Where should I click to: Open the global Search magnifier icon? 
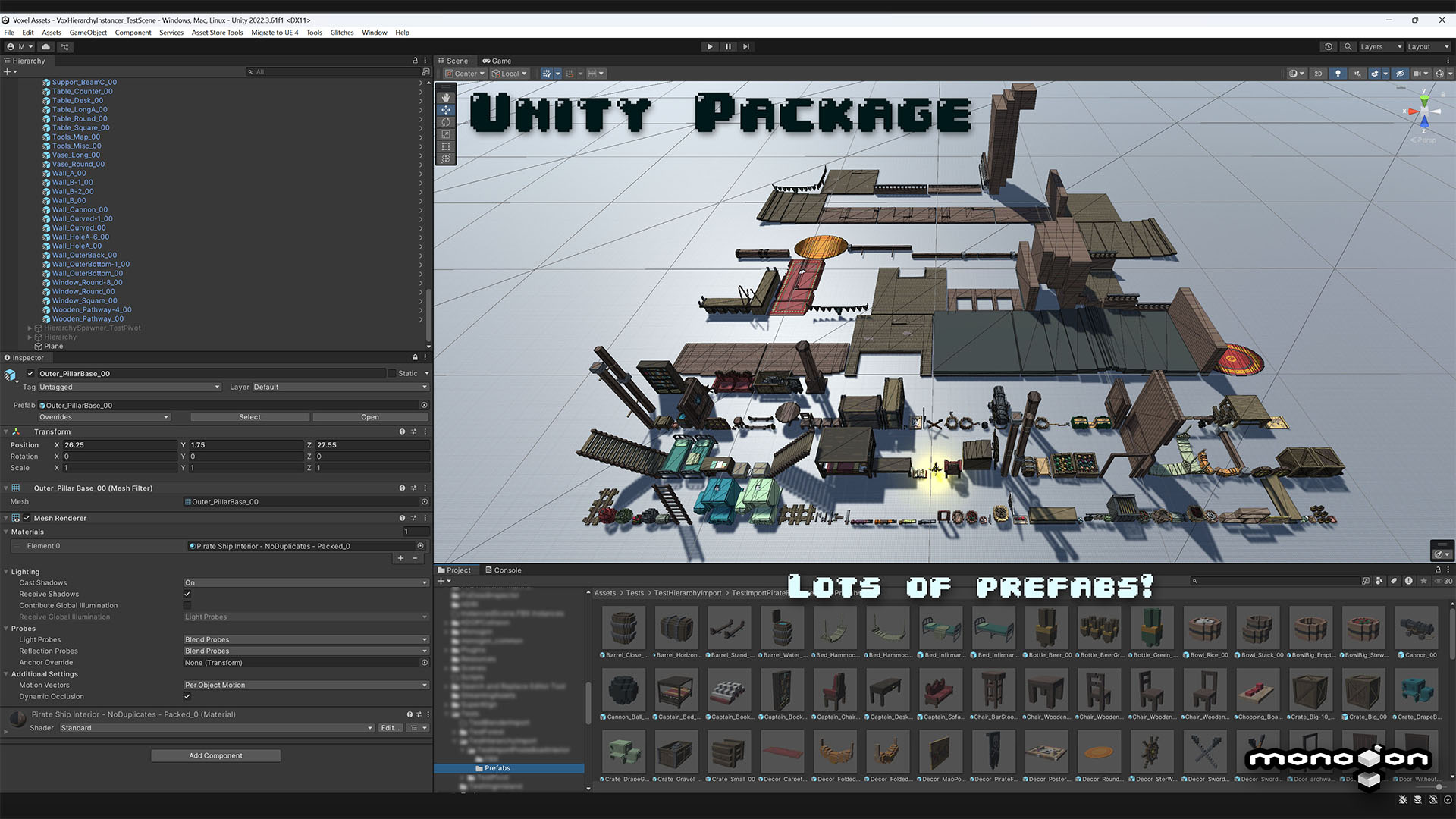1348,46
